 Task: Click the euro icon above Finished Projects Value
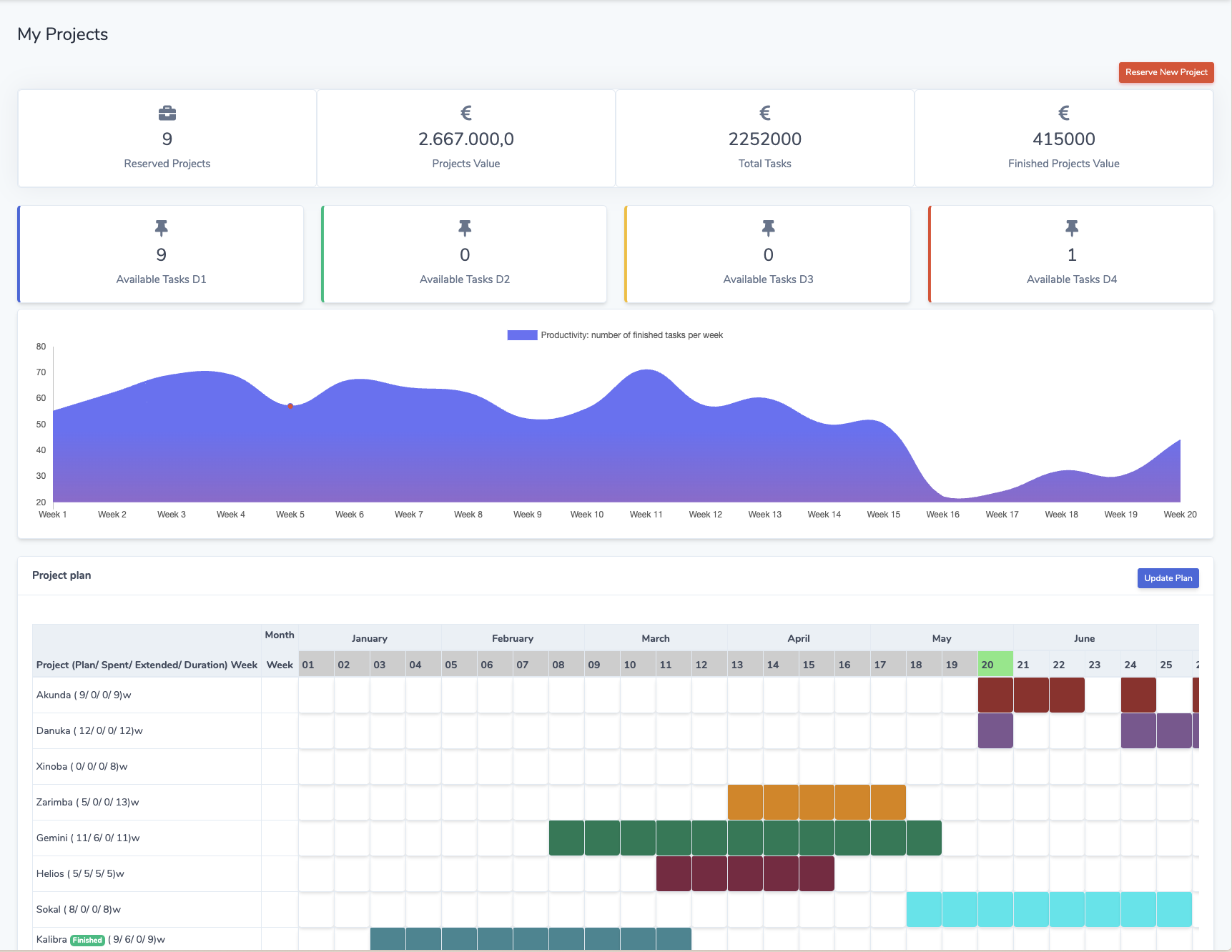1063,113
